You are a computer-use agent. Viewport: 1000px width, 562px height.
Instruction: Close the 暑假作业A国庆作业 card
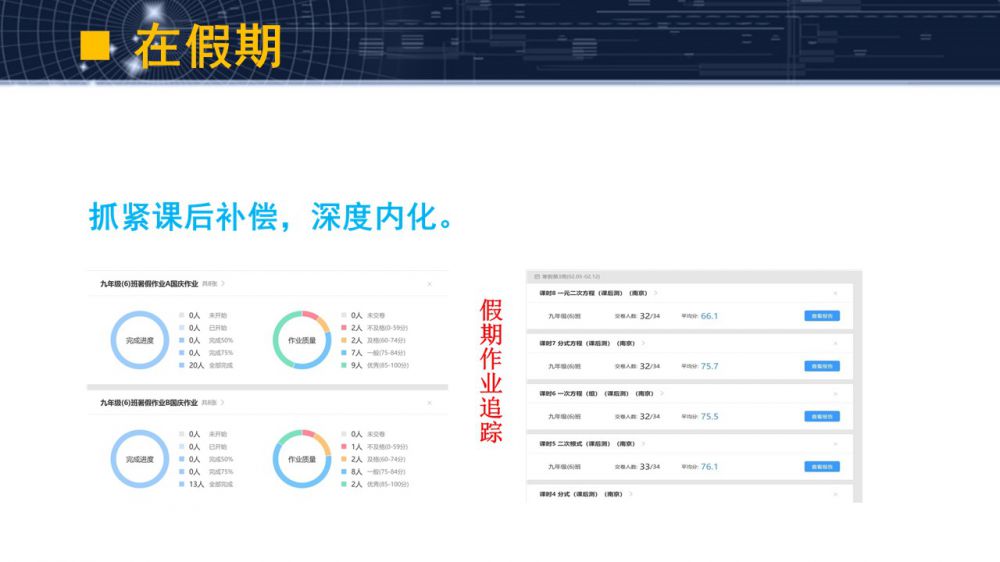[430, 285]
